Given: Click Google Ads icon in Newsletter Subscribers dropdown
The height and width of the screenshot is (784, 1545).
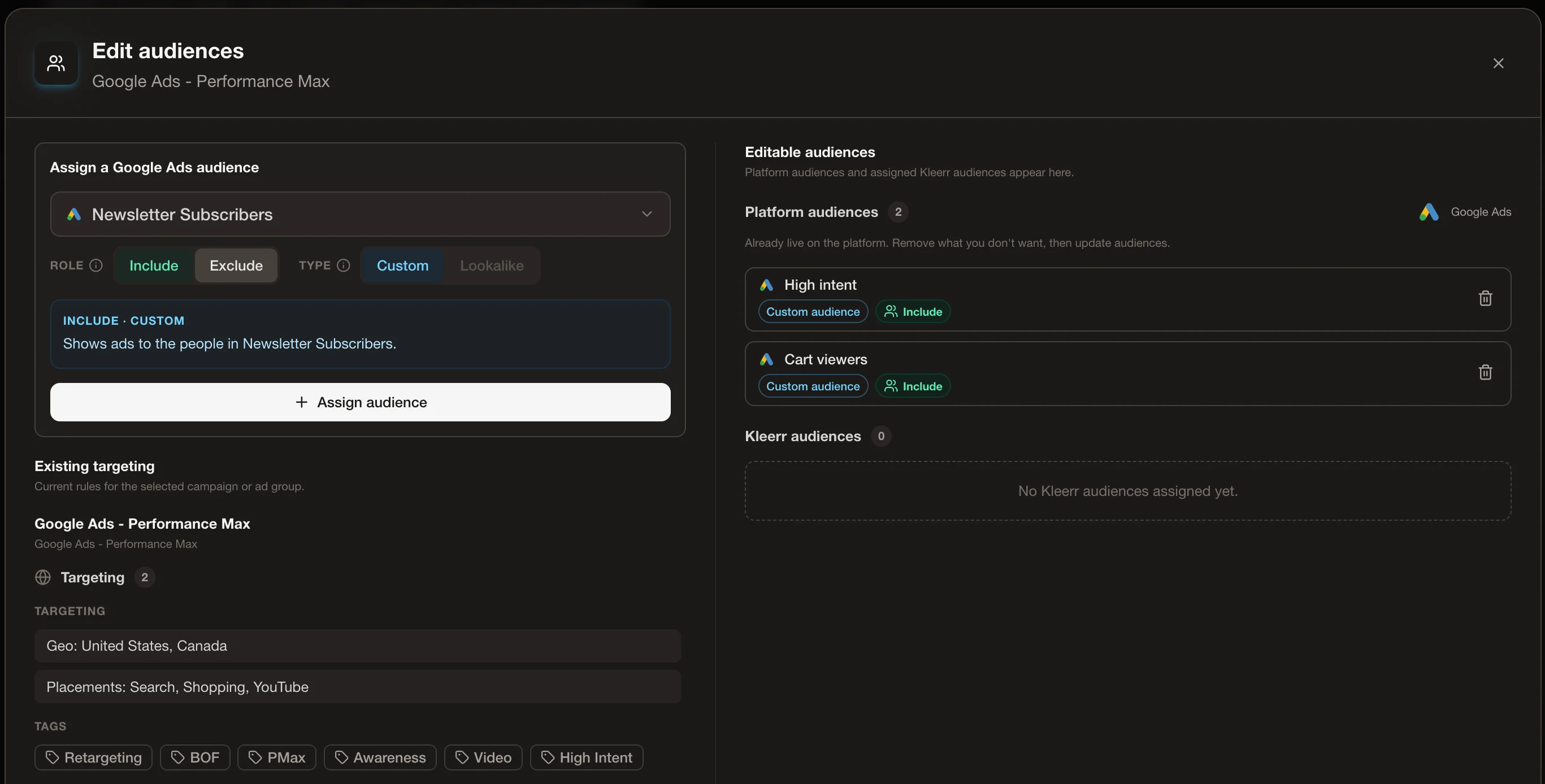Looking at the screenshot, I should pos(74,214).
